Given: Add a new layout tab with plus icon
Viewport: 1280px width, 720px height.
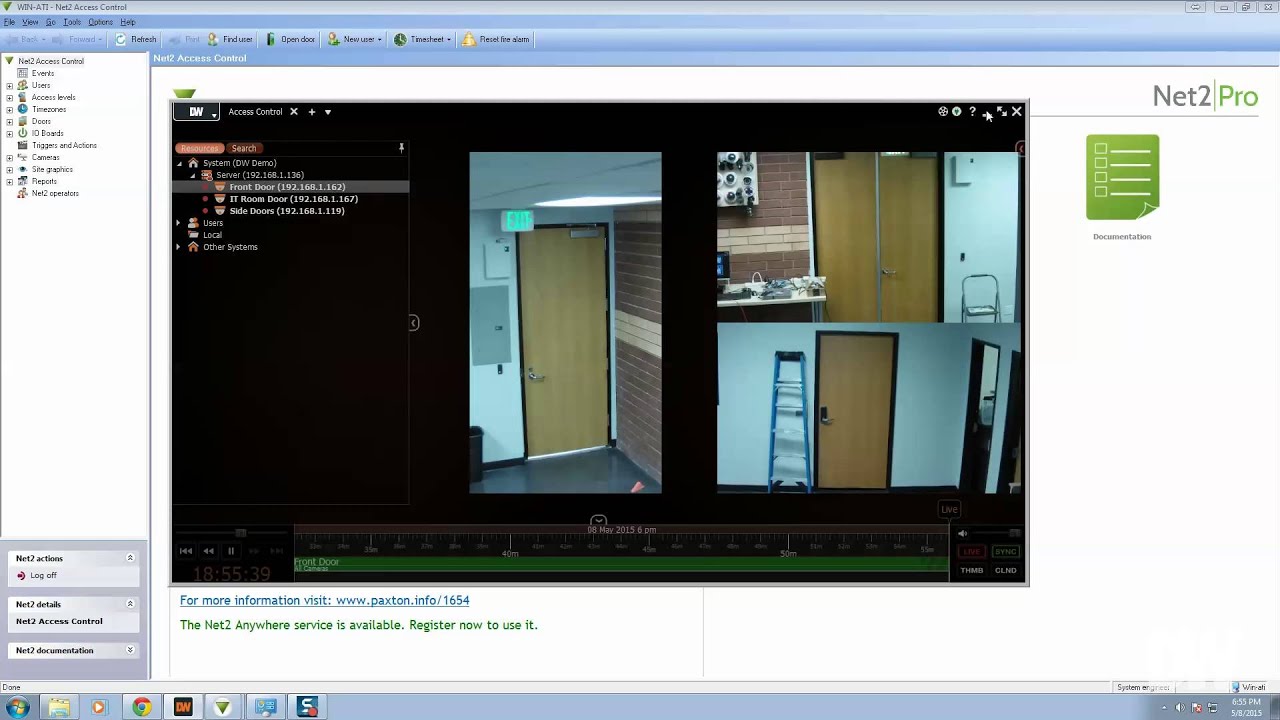Looking at the screenshot, I should (x=312, y=112).
